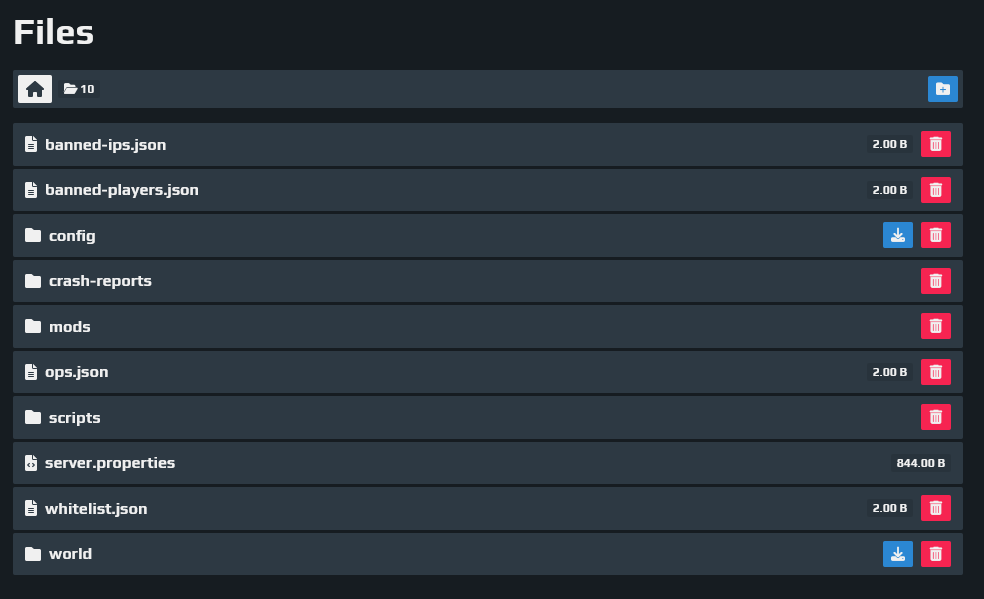Viewport: 984px width, 599px height.
Task: Delete the config folder
Action: coord(936,235)
